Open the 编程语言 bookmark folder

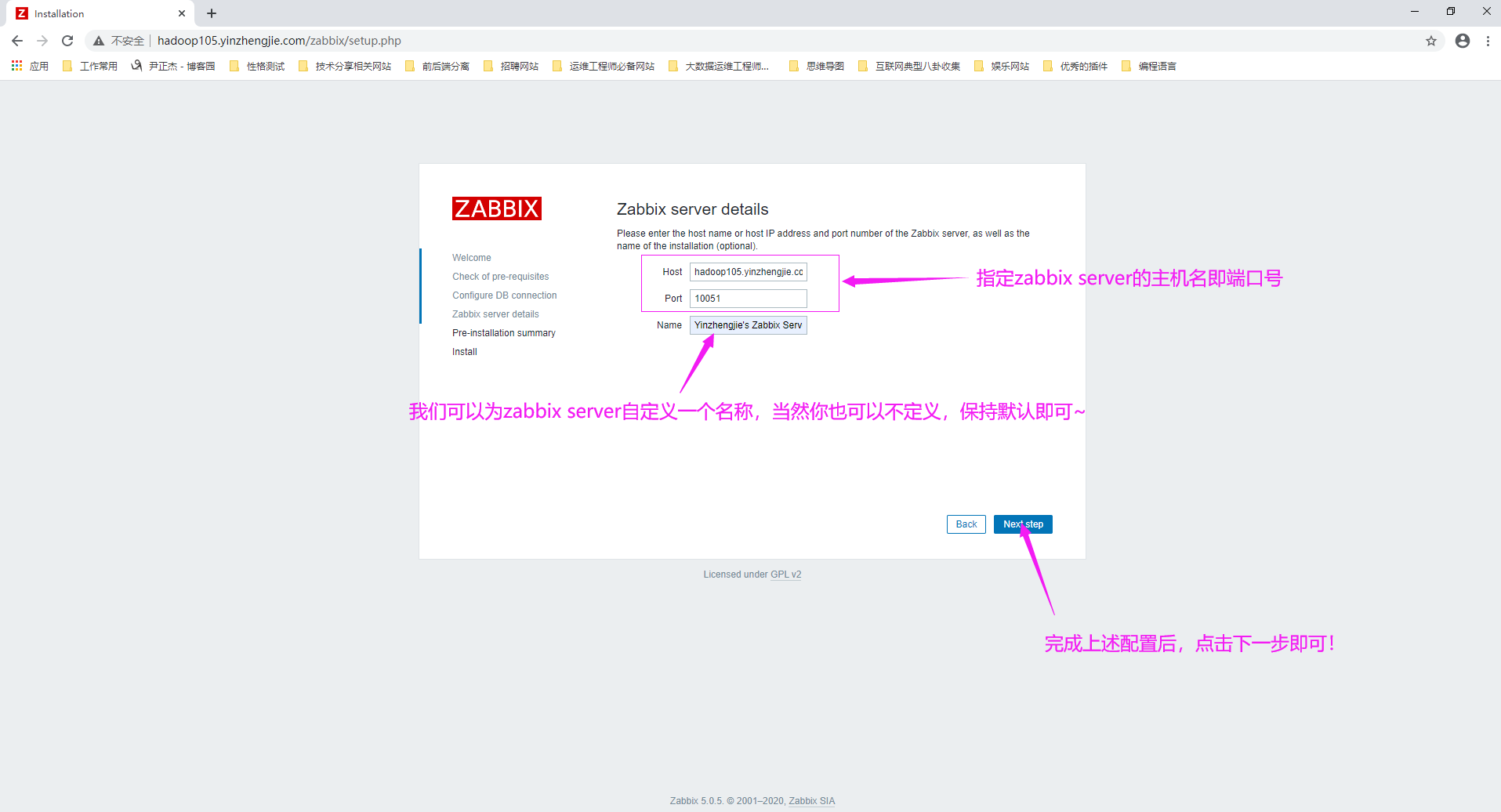(1149, 66)
